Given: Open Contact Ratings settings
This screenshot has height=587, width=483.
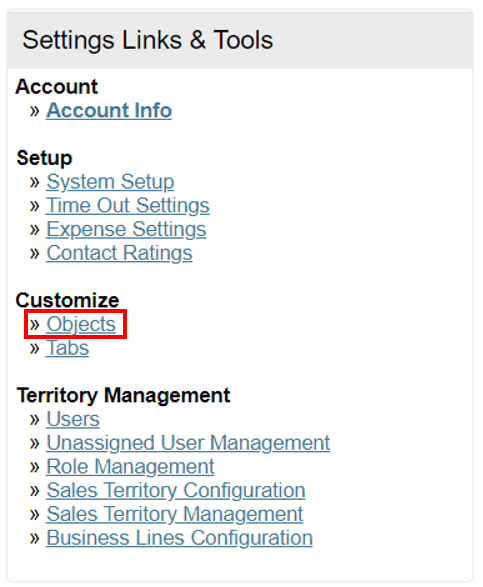Looking at the screenshot, I should pos(119,253).
